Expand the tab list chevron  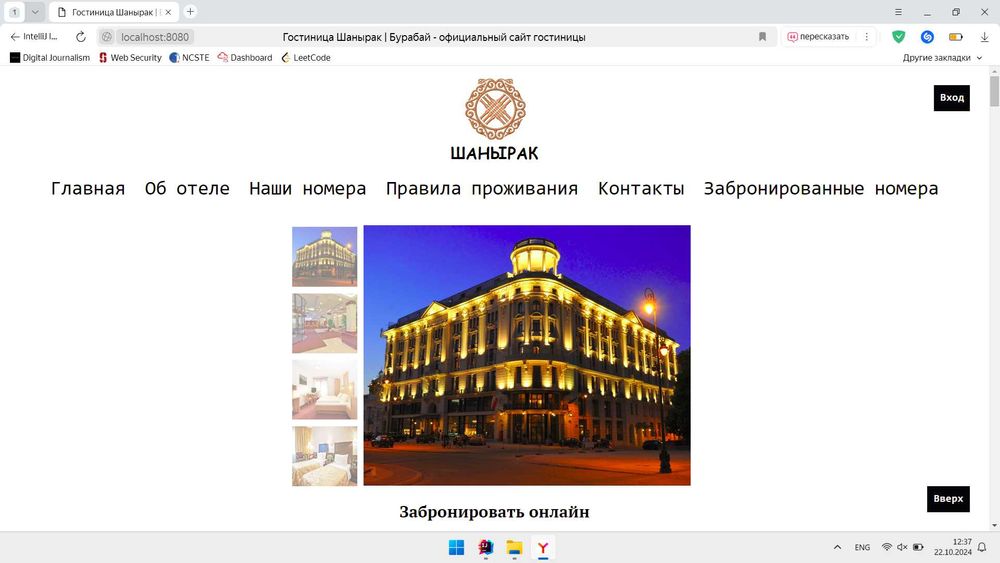pos(35,12)
